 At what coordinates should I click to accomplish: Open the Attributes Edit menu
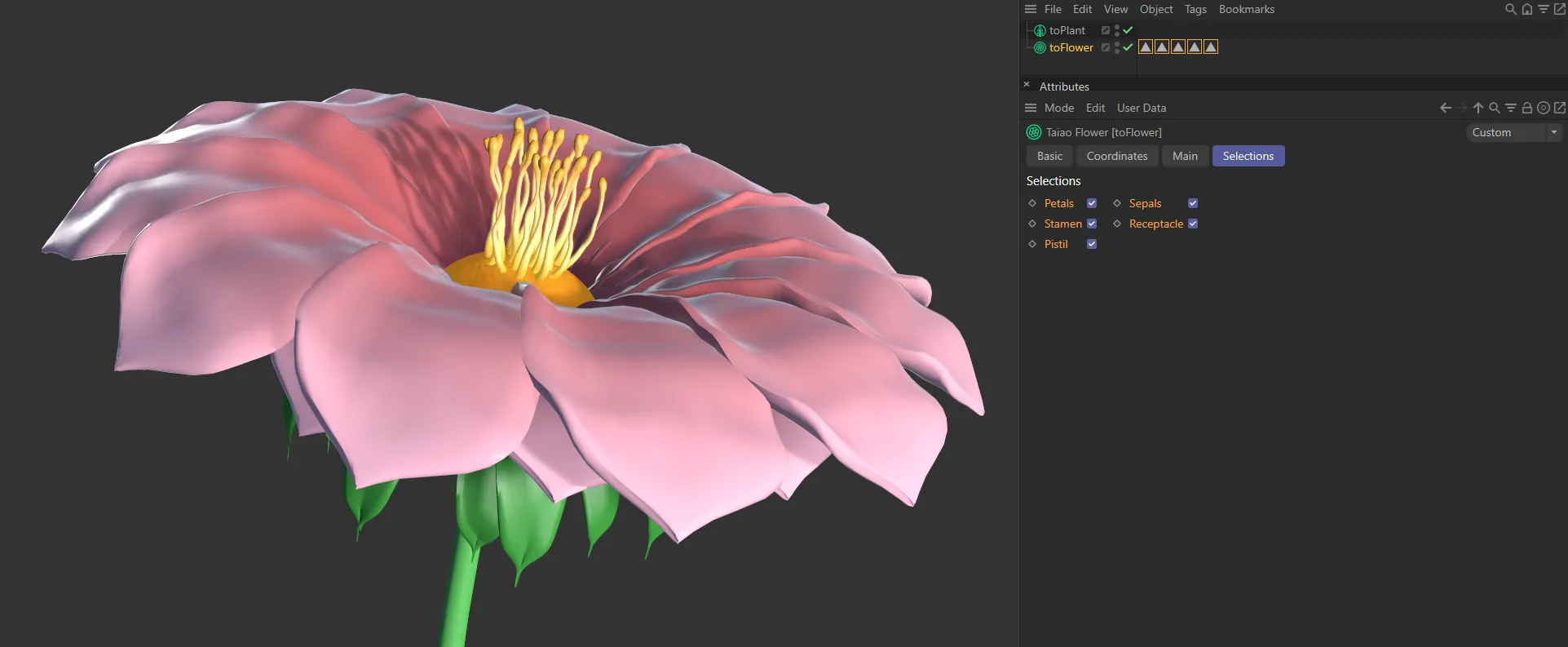coord(1095,108)
